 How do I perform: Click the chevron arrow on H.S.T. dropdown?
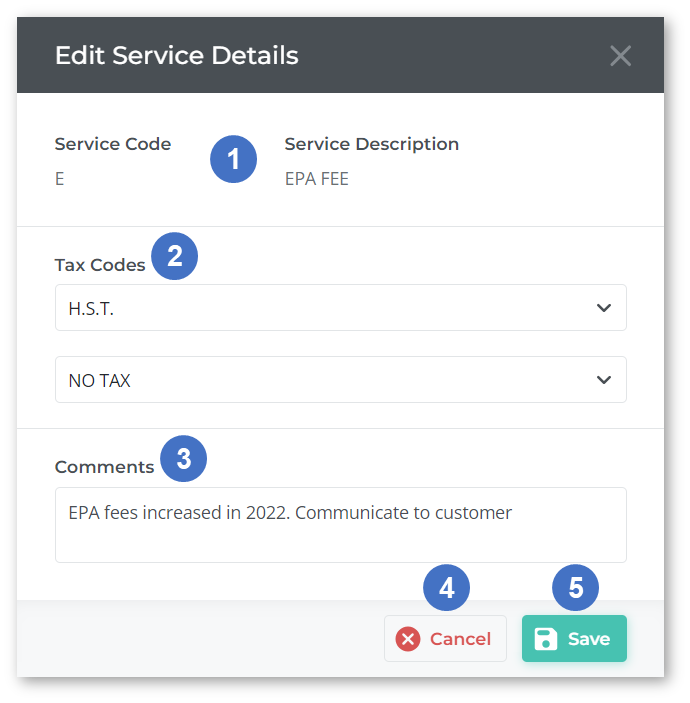point(603,308)
